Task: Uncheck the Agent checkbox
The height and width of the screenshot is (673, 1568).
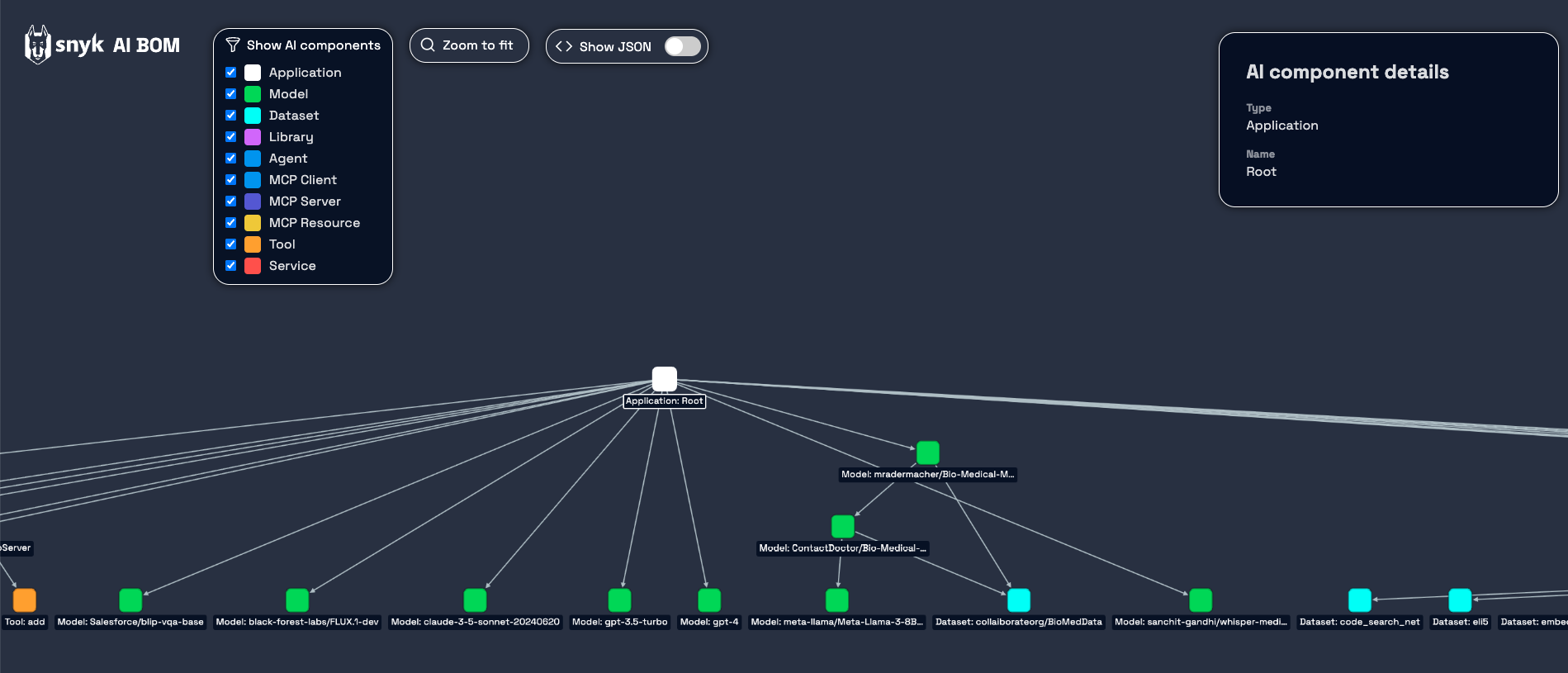Action: 231,159
